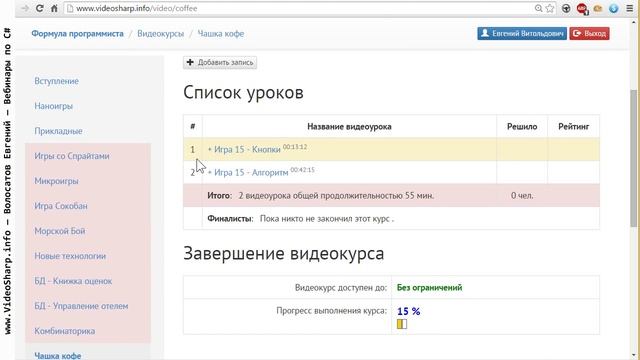Select Наноигры in the sidebar

point(53,106)
